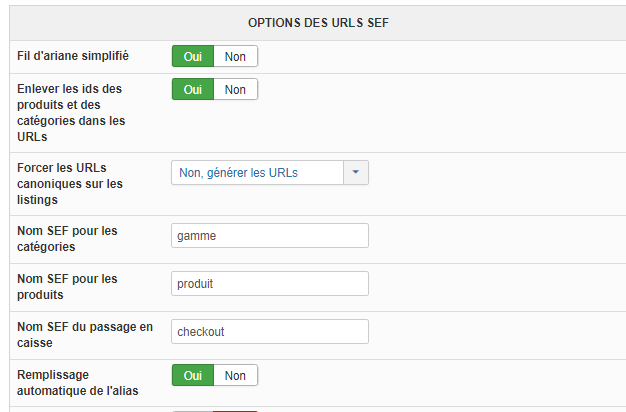
Task: Click 'Nom SEF pour les catégories' label
Action: (x=67, y=238)
